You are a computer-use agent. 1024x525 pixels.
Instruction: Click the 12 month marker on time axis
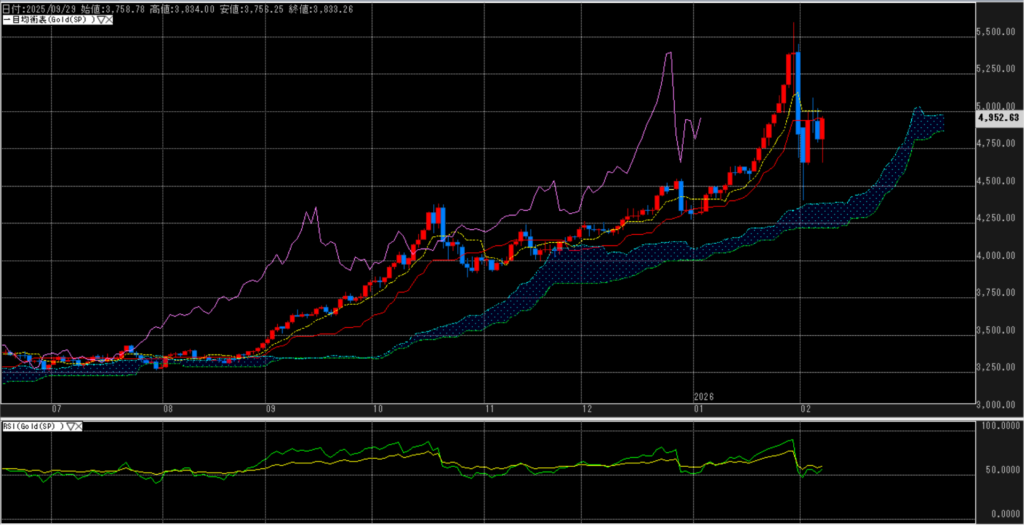[588, 408]
